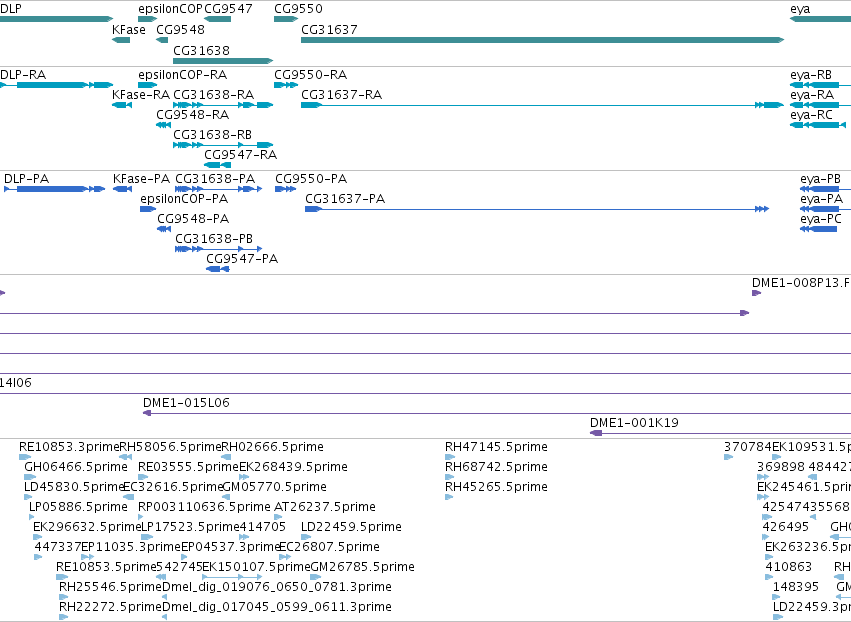851x622 pixels.
Task: Click the CG31638 gene bar
Action: click(x=223, y=61)
